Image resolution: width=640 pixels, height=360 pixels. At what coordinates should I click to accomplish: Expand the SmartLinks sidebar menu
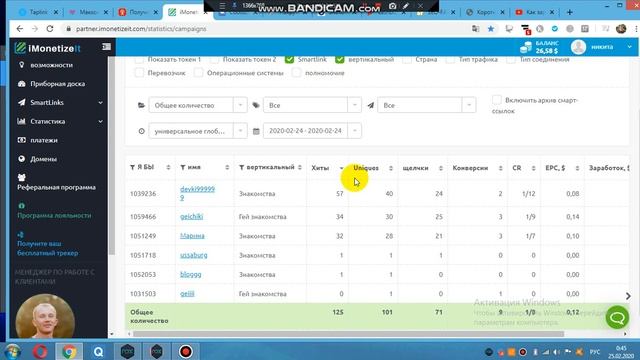[x=60, y=102]
